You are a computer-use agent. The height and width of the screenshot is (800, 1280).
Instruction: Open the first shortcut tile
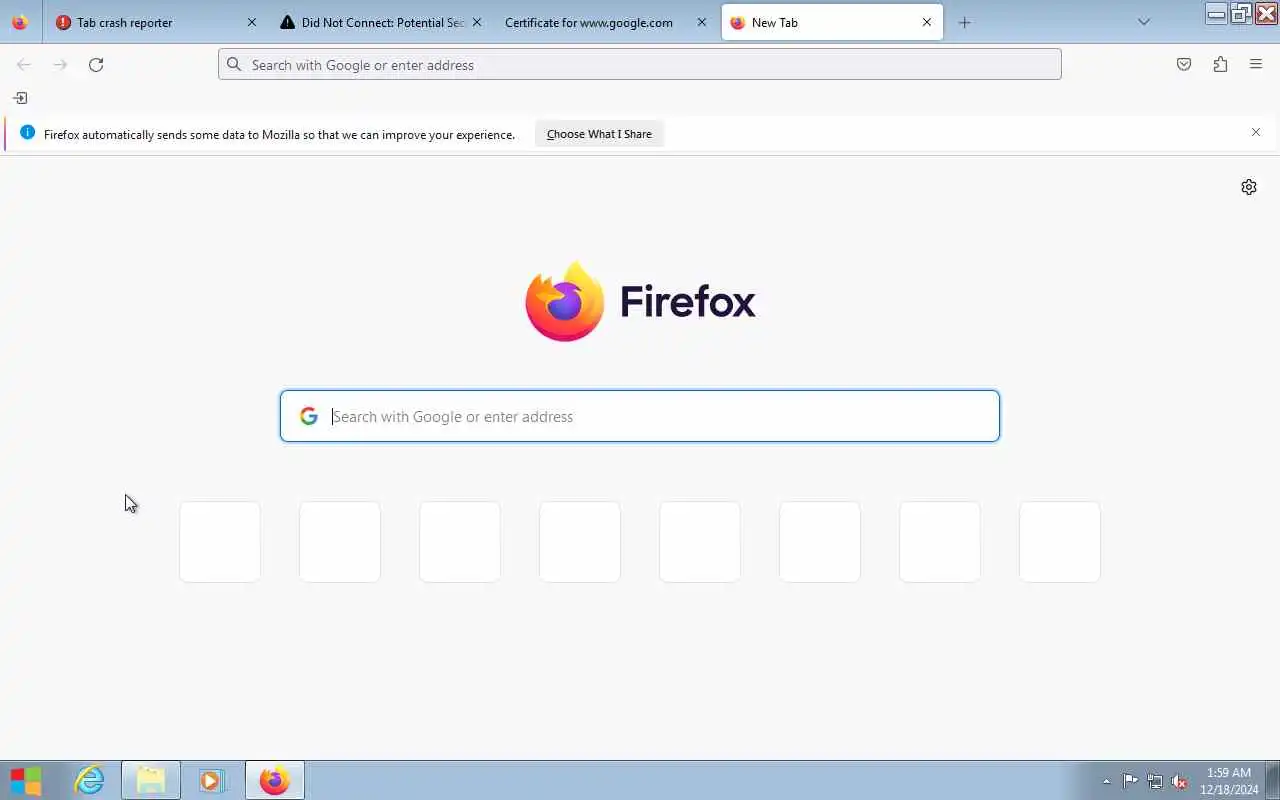coord(220,542)
